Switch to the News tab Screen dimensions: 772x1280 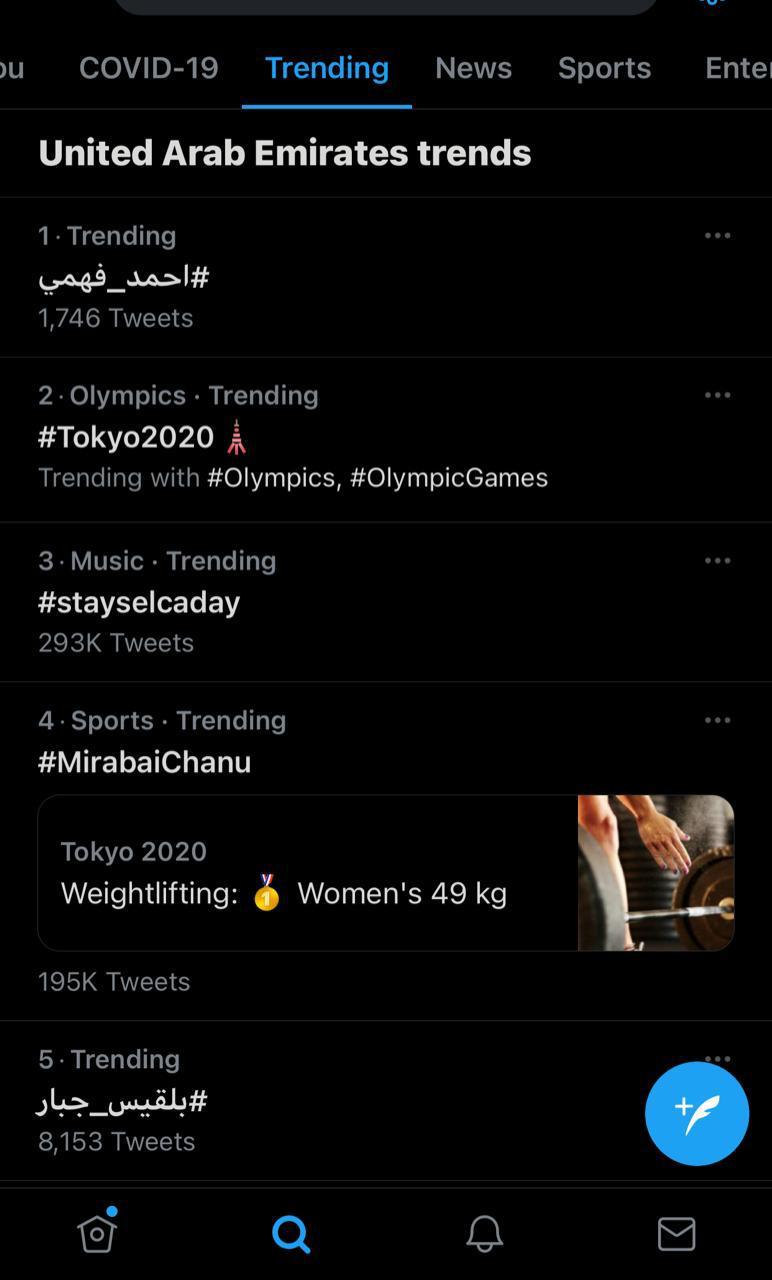(x=473, y=68)
